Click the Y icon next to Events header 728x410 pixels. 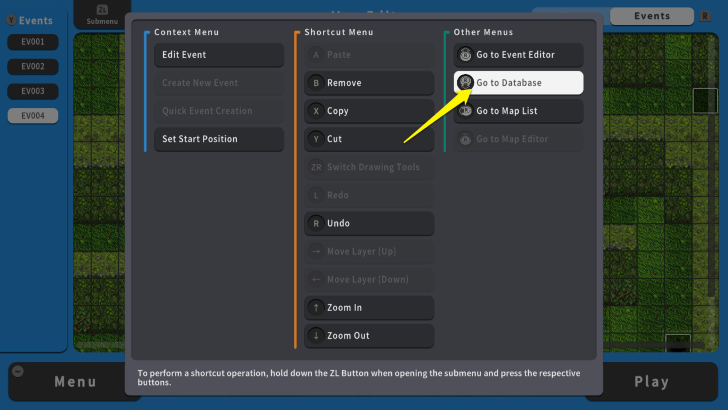11,20
